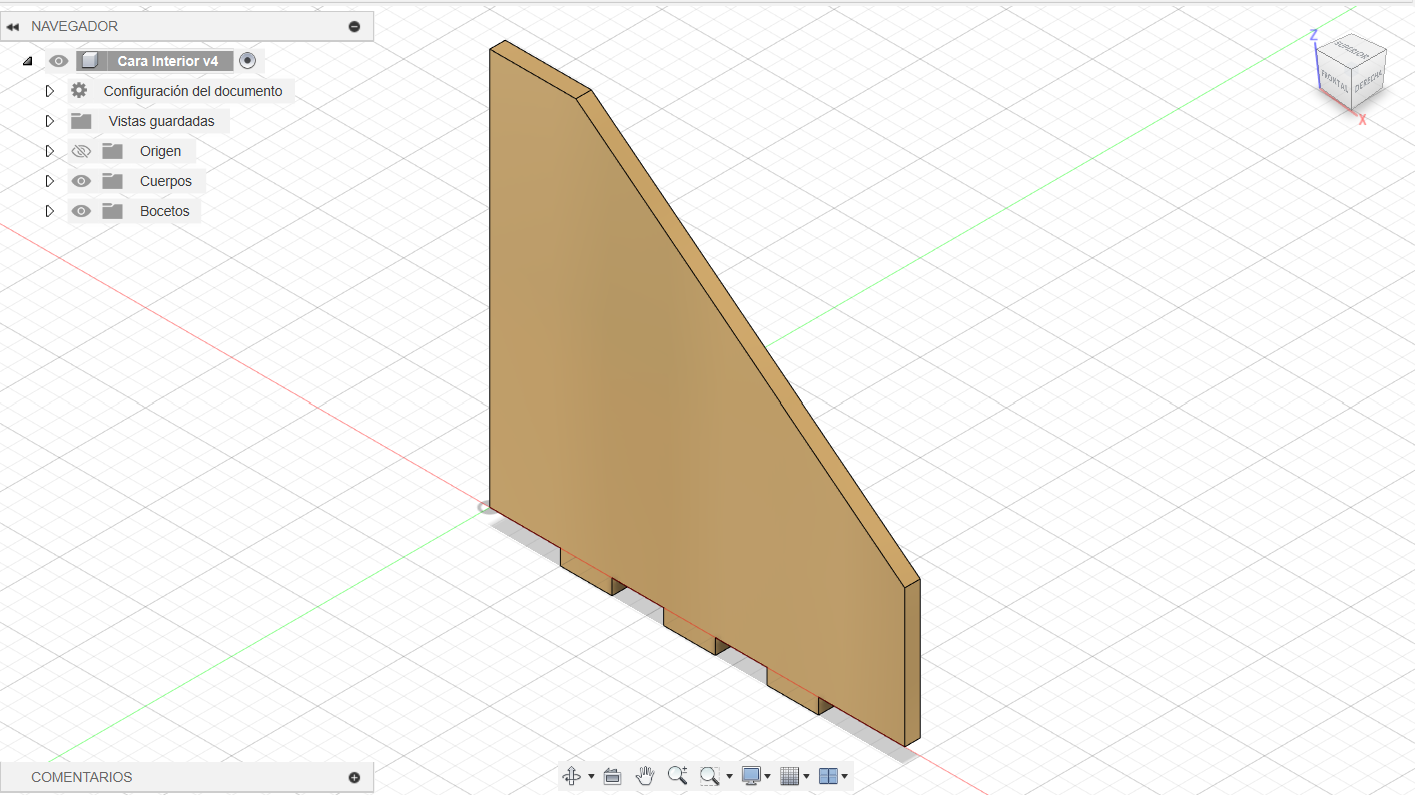Click the origin point at the panel's corner
This screenshot has height=795, width=1415.
pos(486,508)
